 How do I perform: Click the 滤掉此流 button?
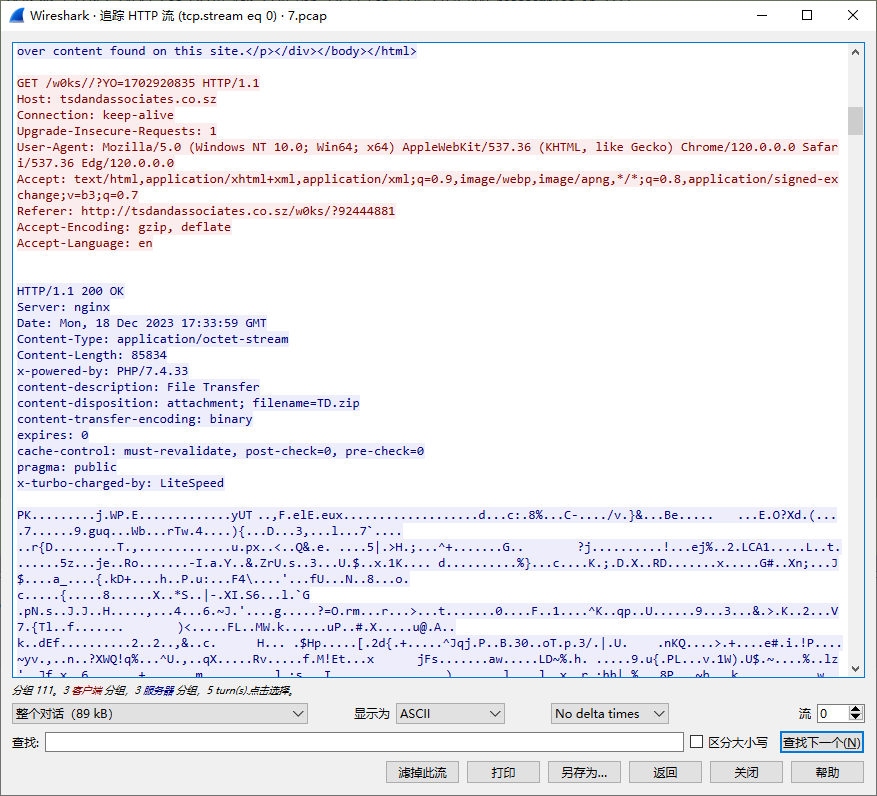[422, 772]
